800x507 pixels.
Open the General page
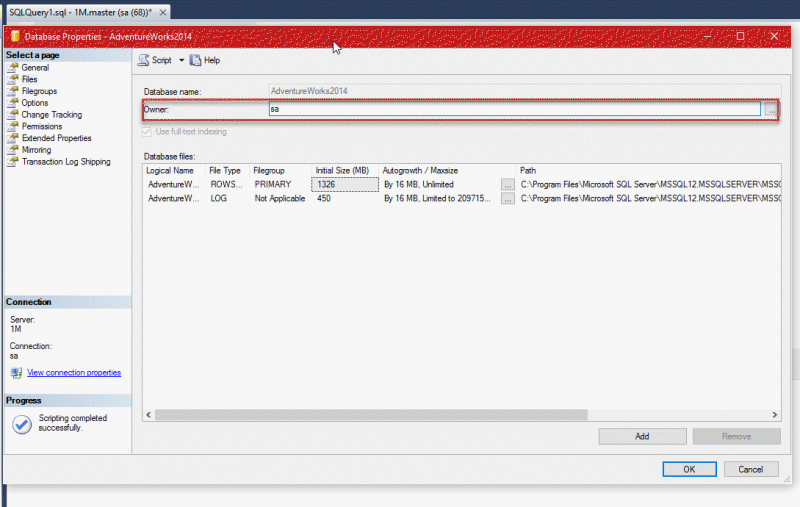coord(35,67)
